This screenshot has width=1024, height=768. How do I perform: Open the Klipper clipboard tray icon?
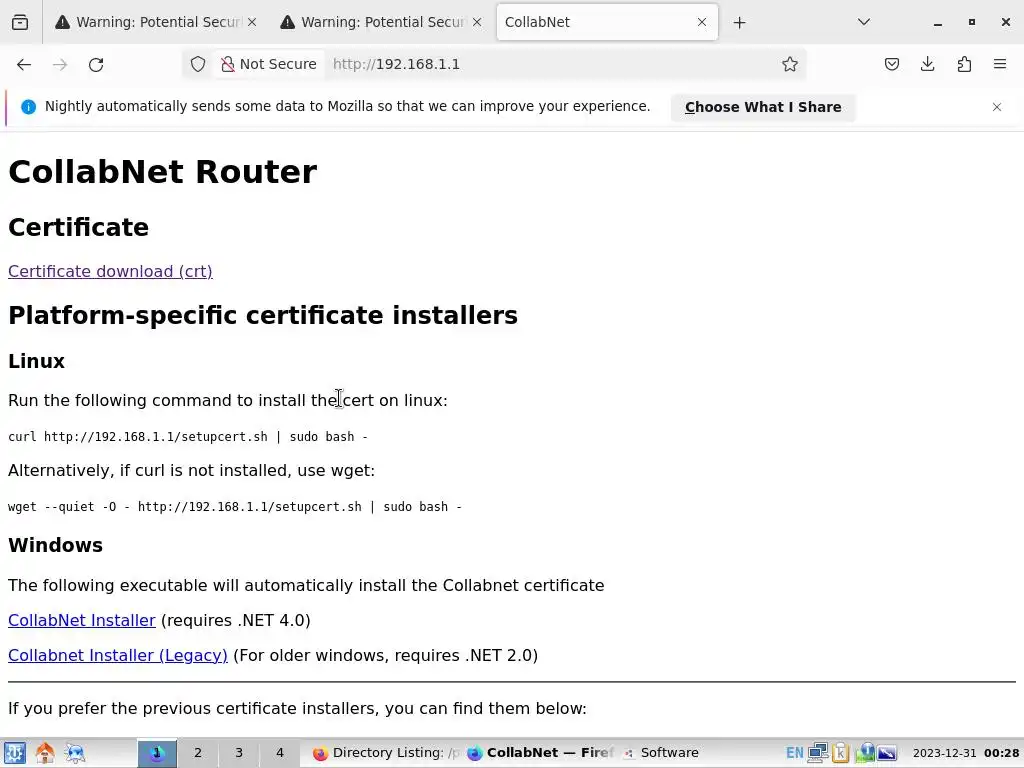(840, 753)
